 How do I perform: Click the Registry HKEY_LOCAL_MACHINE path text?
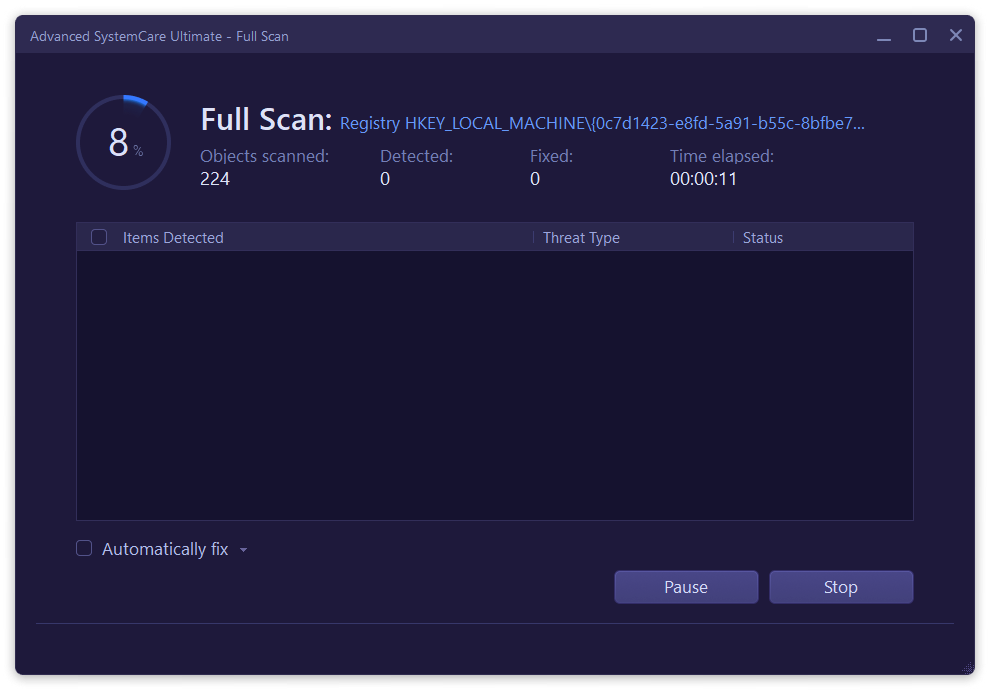[x=602, y=123]
